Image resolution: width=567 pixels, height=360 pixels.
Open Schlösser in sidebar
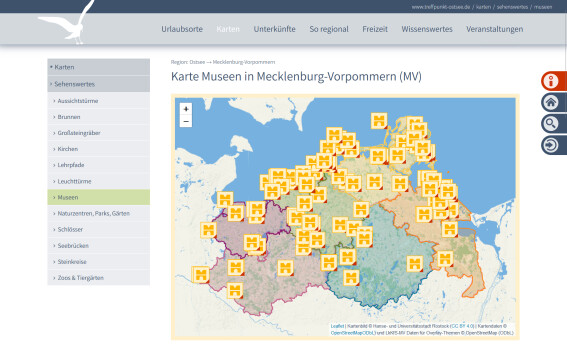(99, 230)
